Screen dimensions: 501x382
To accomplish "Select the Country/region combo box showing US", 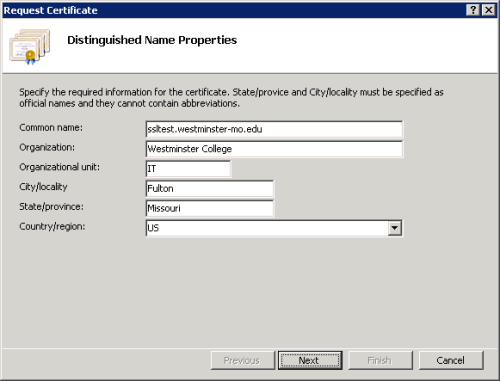I will [274, 228].
